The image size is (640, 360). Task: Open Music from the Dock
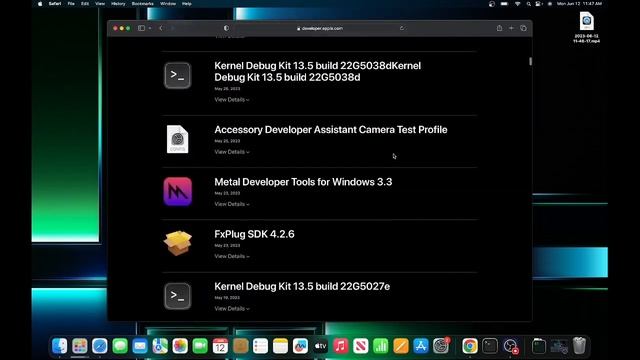click(x=340, y=346)
